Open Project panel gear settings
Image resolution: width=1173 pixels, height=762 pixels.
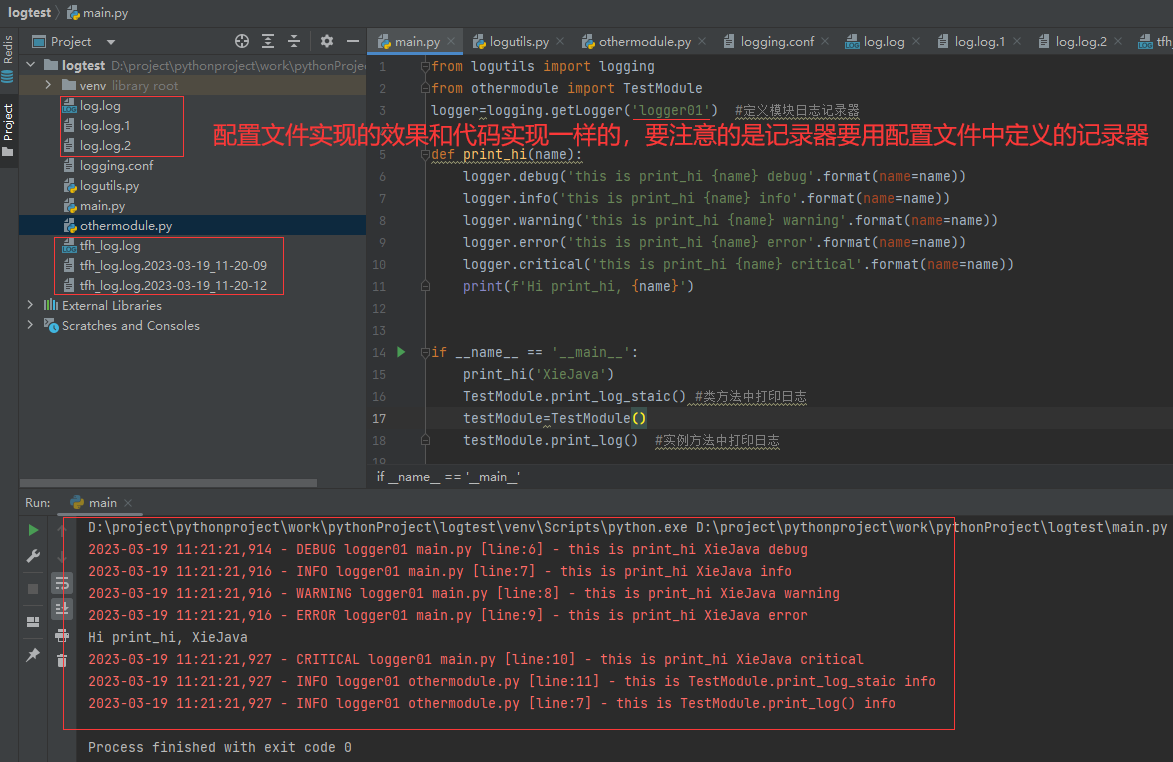327,41
